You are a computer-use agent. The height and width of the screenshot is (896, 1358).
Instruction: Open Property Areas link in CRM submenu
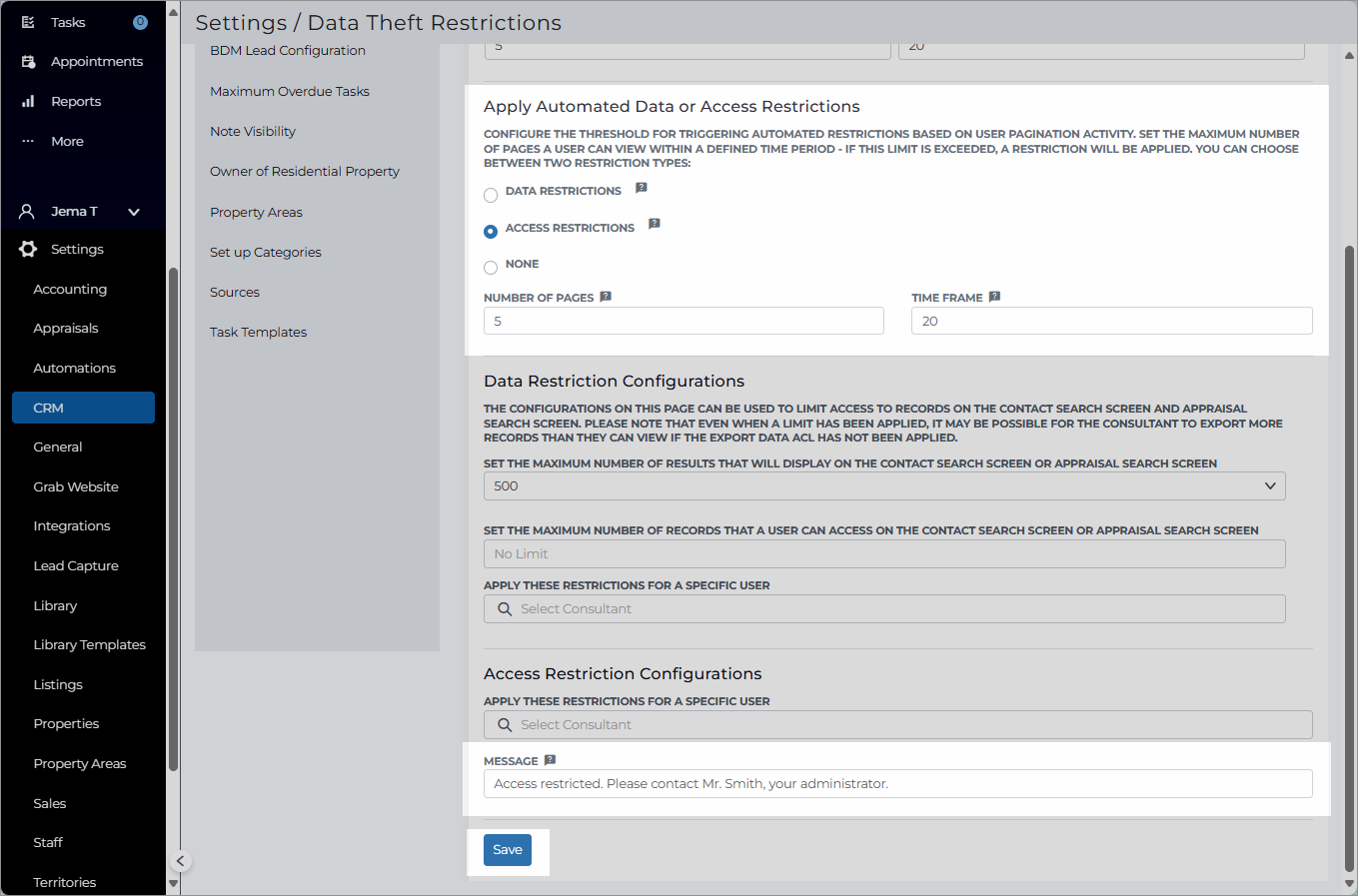click(x=256, y=213)
